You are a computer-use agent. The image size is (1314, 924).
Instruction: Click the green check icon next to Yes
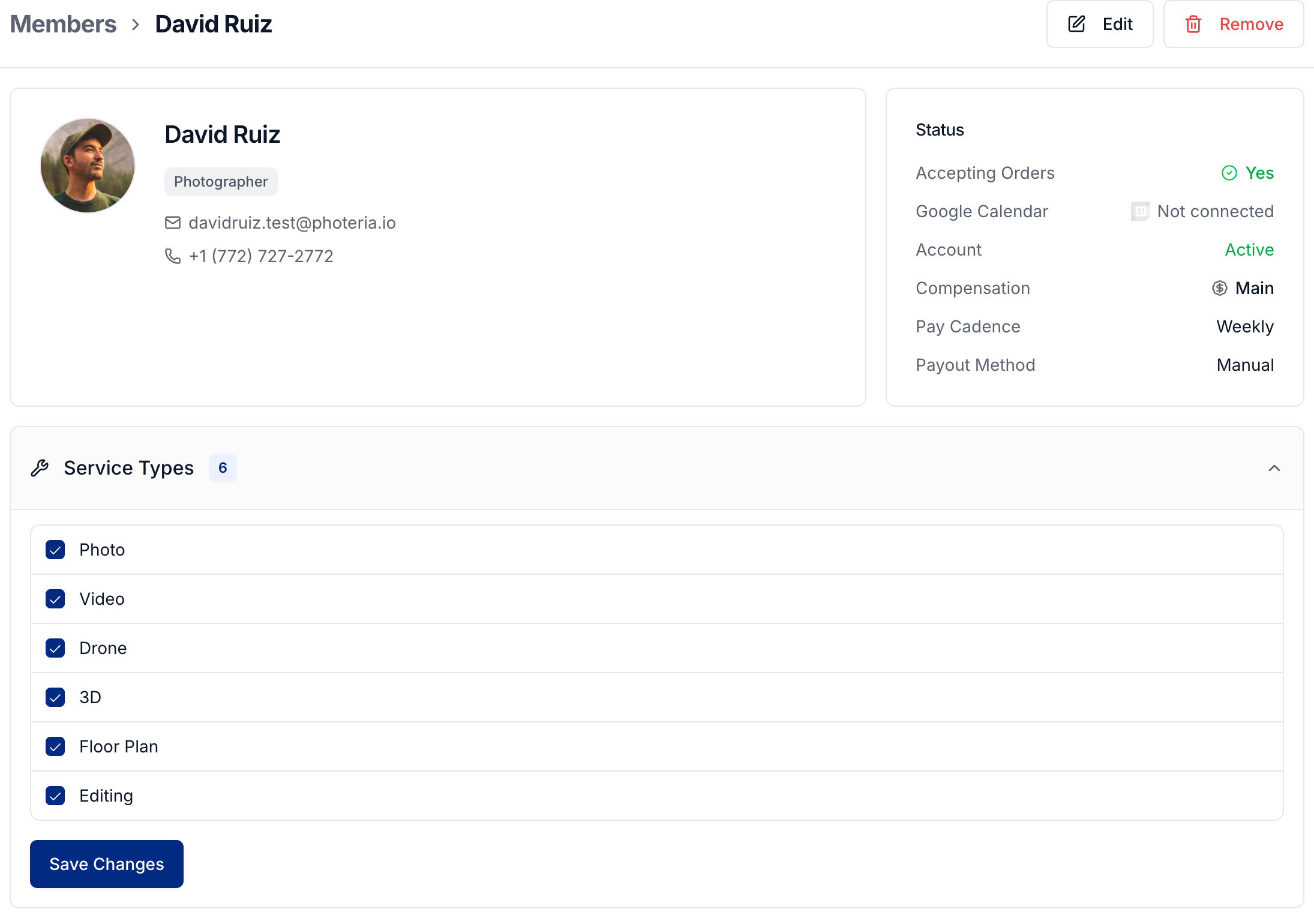[x=1229, y=173]
